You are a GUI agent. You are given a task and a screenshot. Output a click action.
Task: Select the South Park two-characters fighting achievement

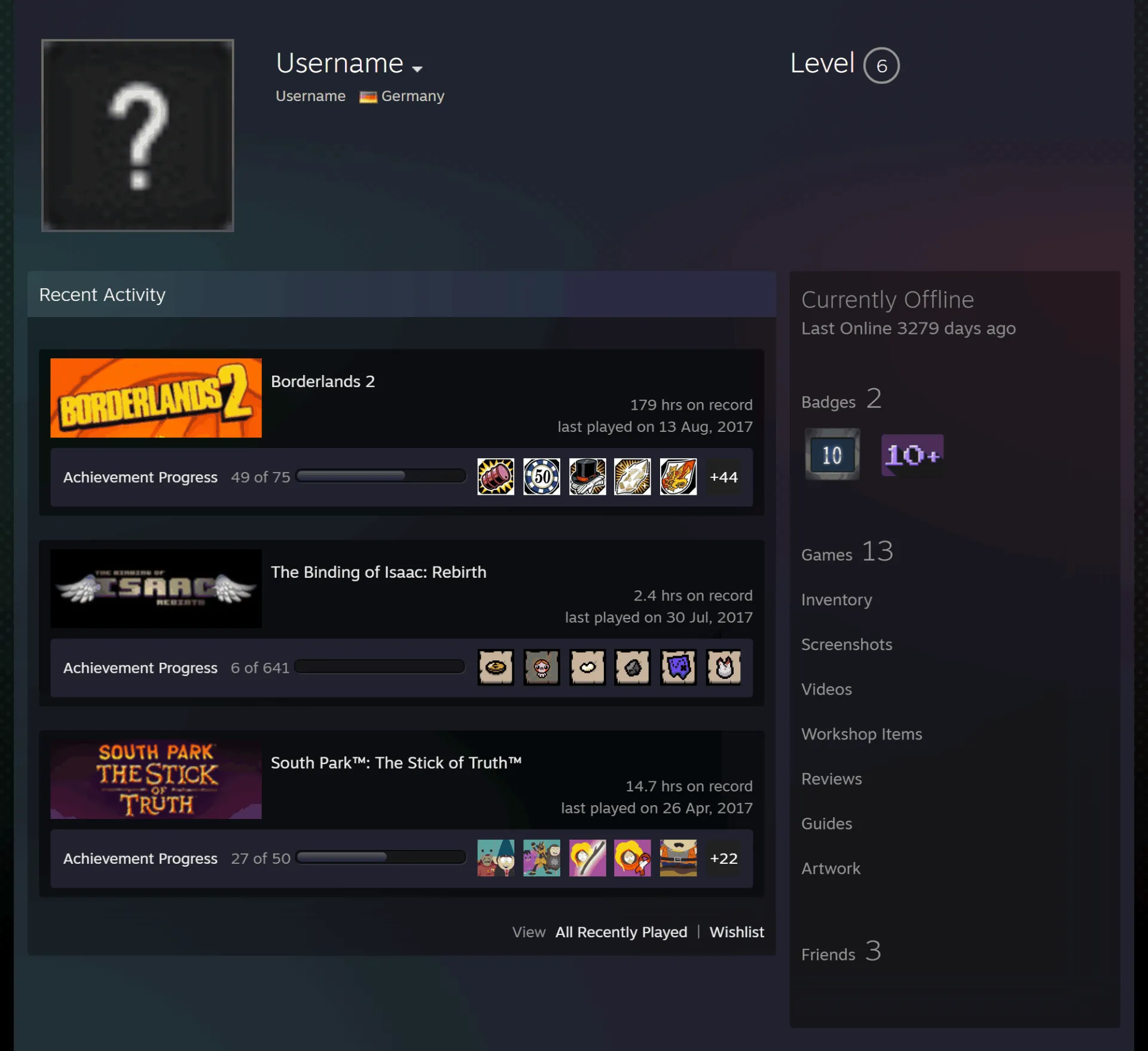click(x=541, y=858)
